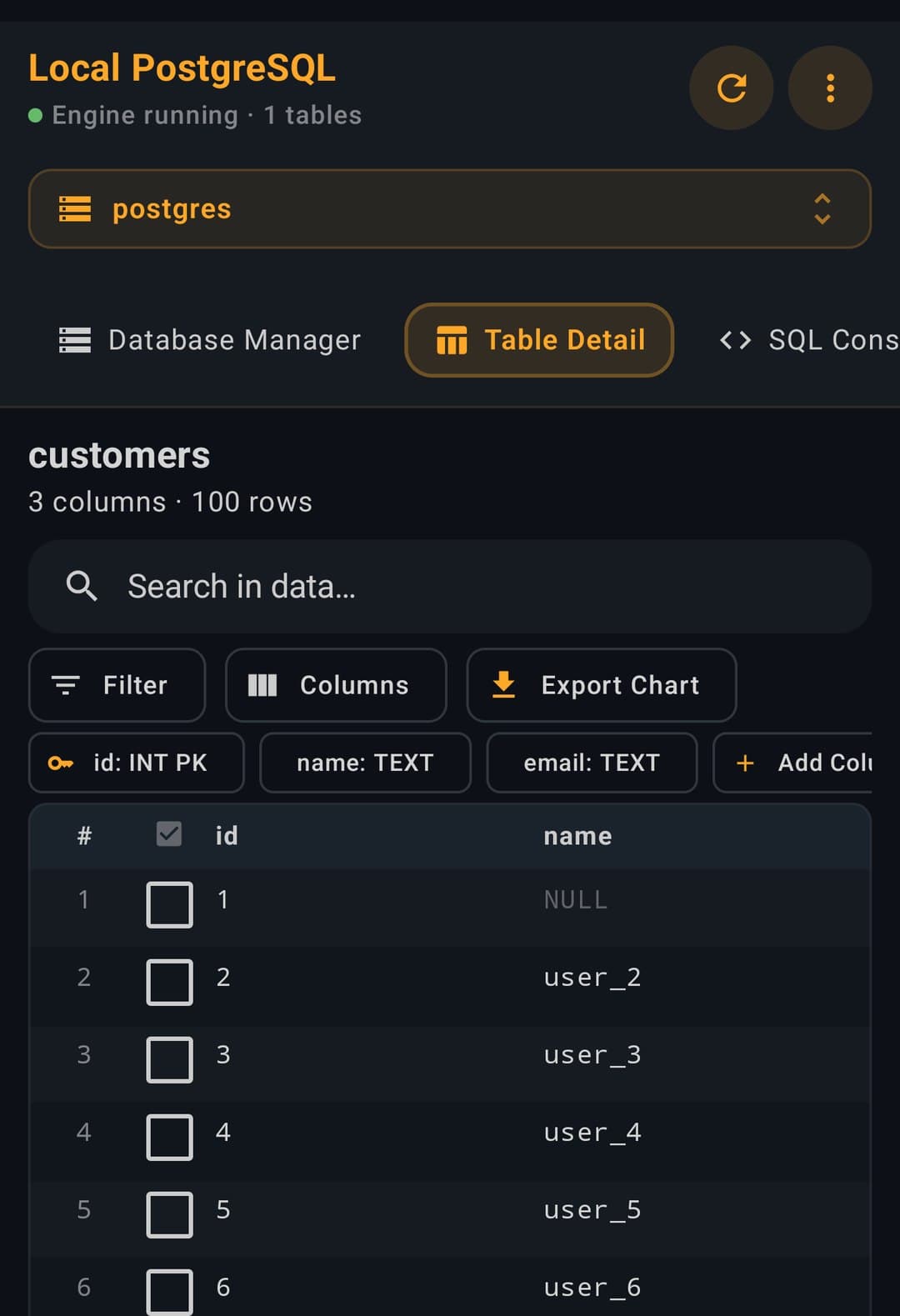Click the download icon on Export Chart

tap(503, 685)
